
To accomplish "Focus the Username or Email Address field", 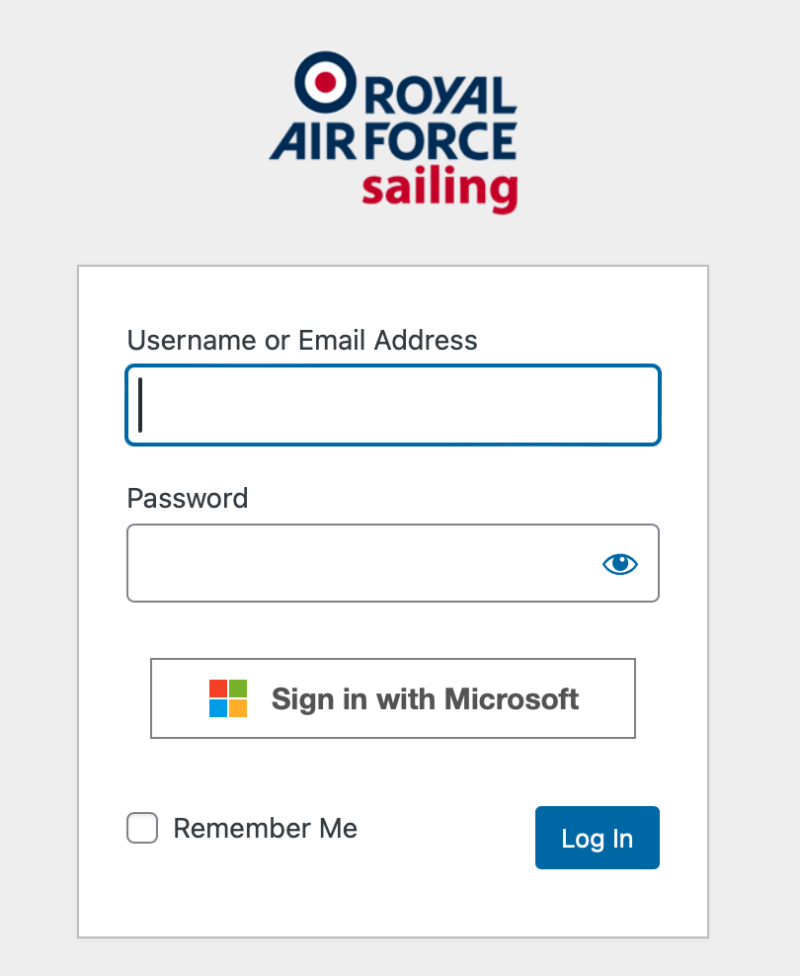I will pyautogui.click(x=393, y=404).
